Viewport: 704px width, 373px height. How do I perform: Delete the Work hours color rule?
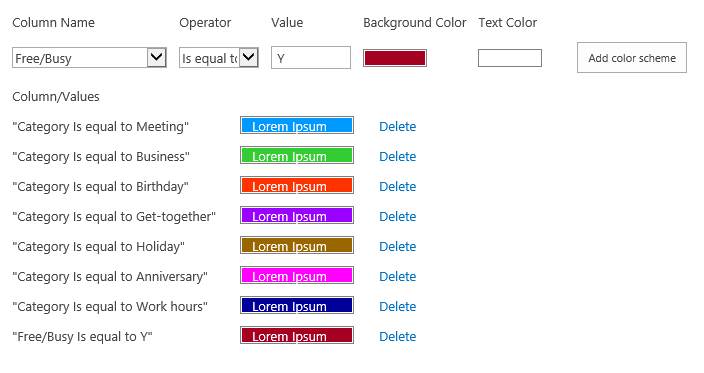click(x=397, y=307)
